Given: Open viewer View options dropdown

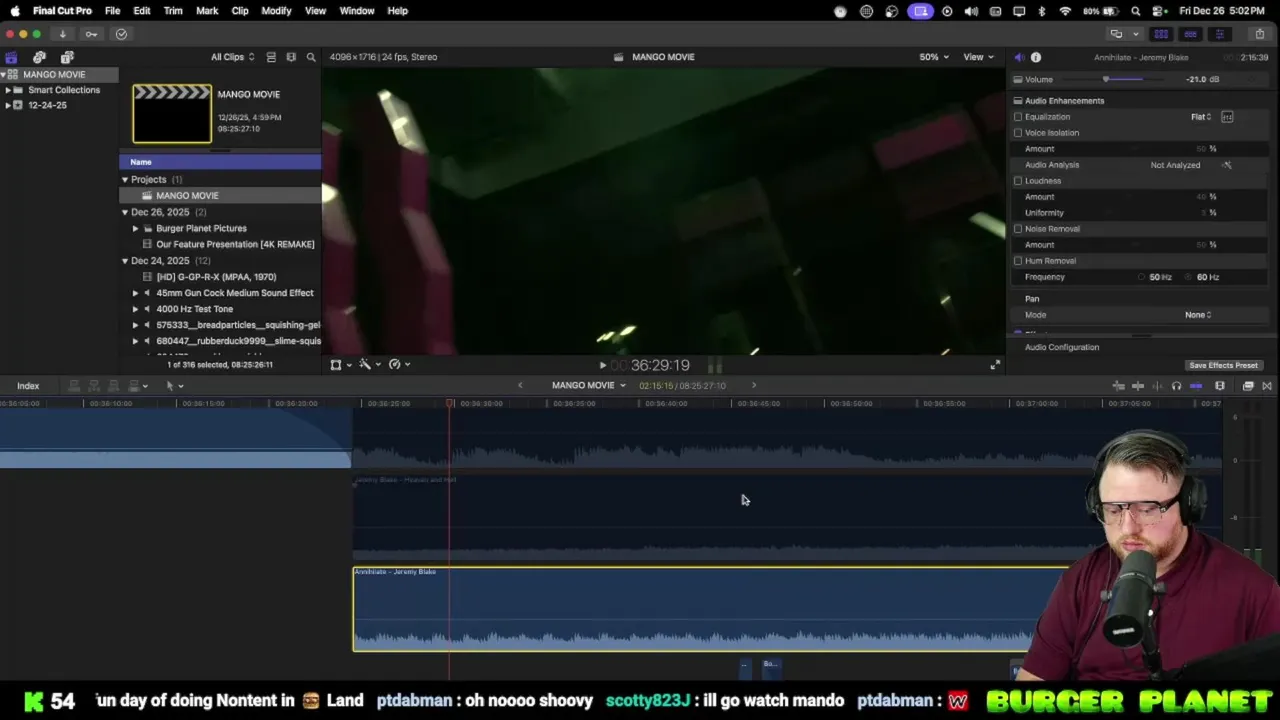Looking at the screenshot, I should (x=978, y=57).
